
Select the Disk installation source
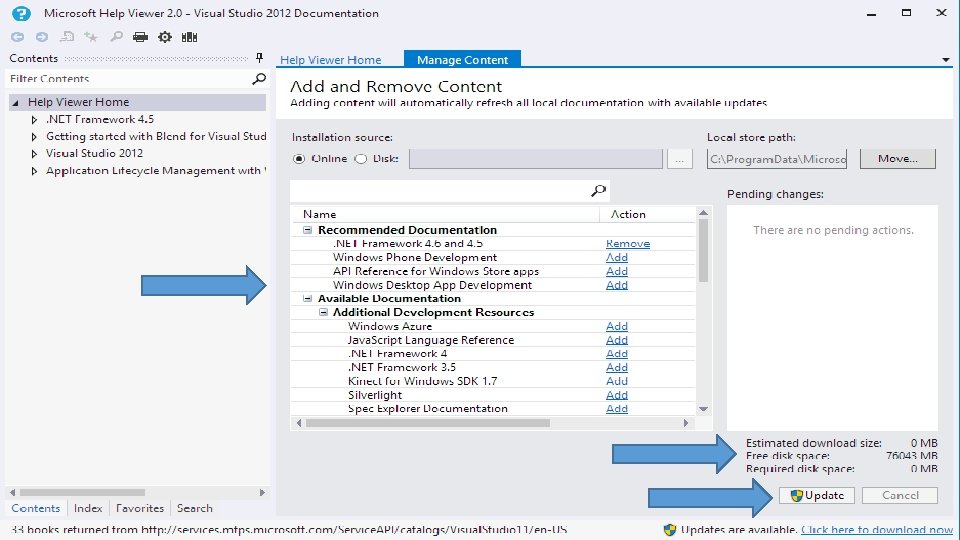tap(361, 159)
